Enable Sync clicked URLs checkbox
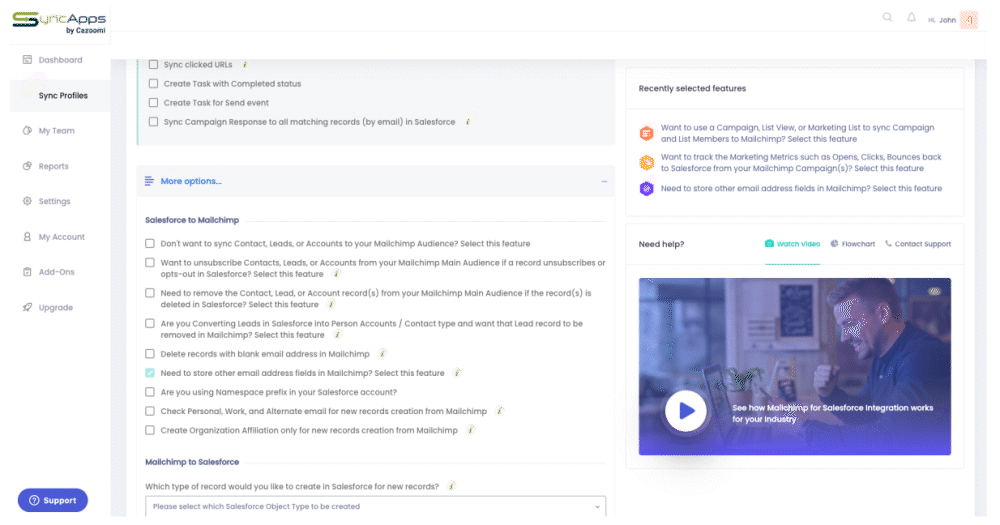Image resolution: width=1000 pixels, height=525 pixels. coord(154,64)
